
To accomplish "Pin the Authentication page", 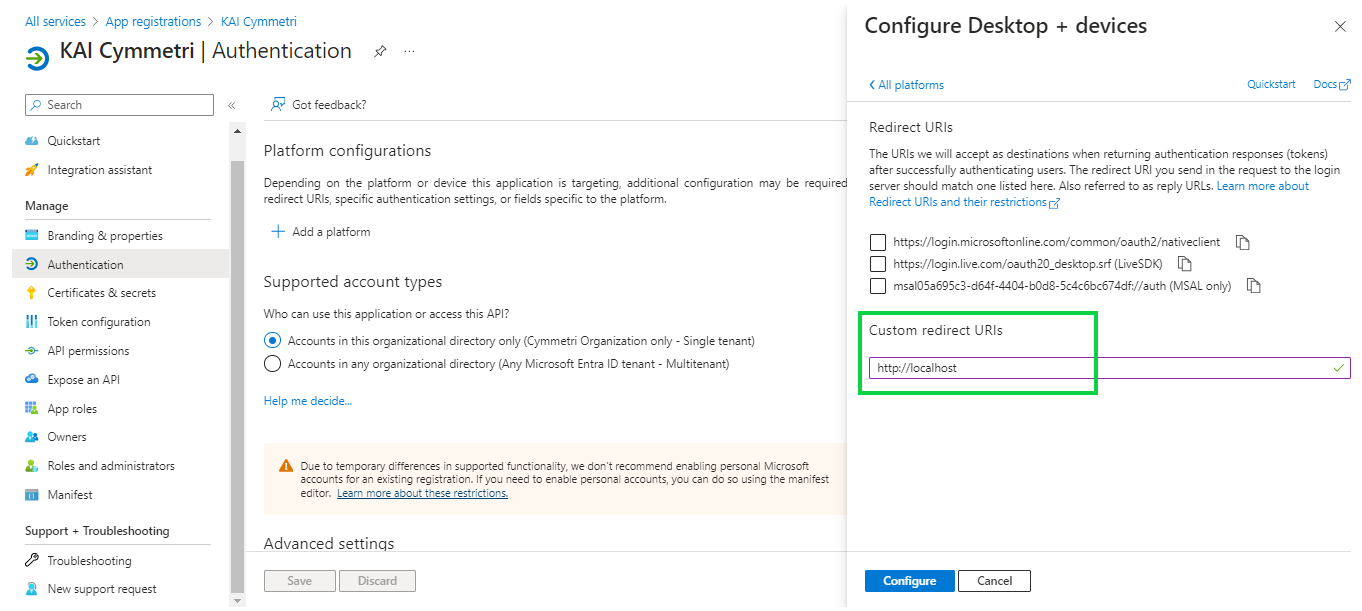I will [380, 52].
